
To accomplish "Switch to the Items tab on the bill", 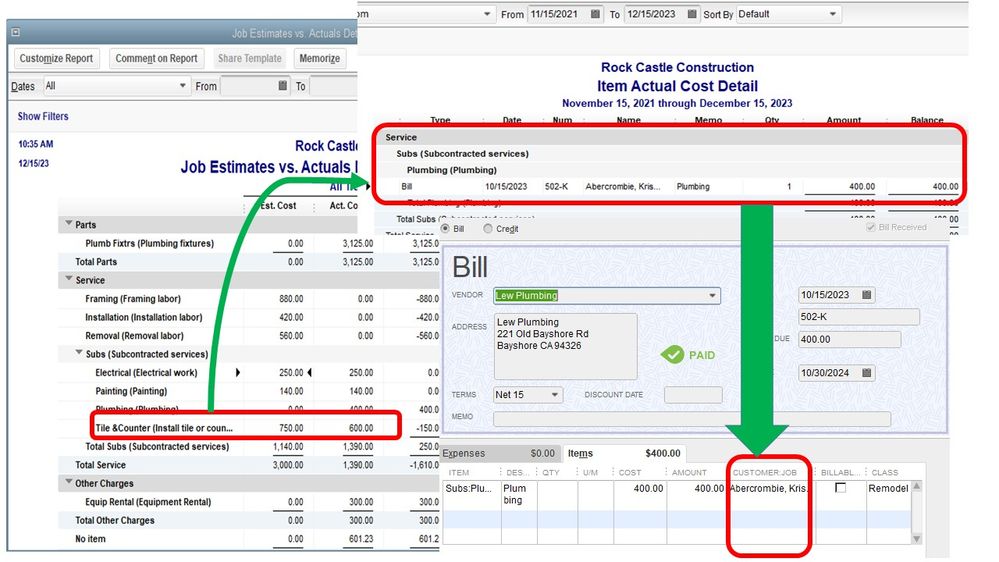I will coord(624,453).
